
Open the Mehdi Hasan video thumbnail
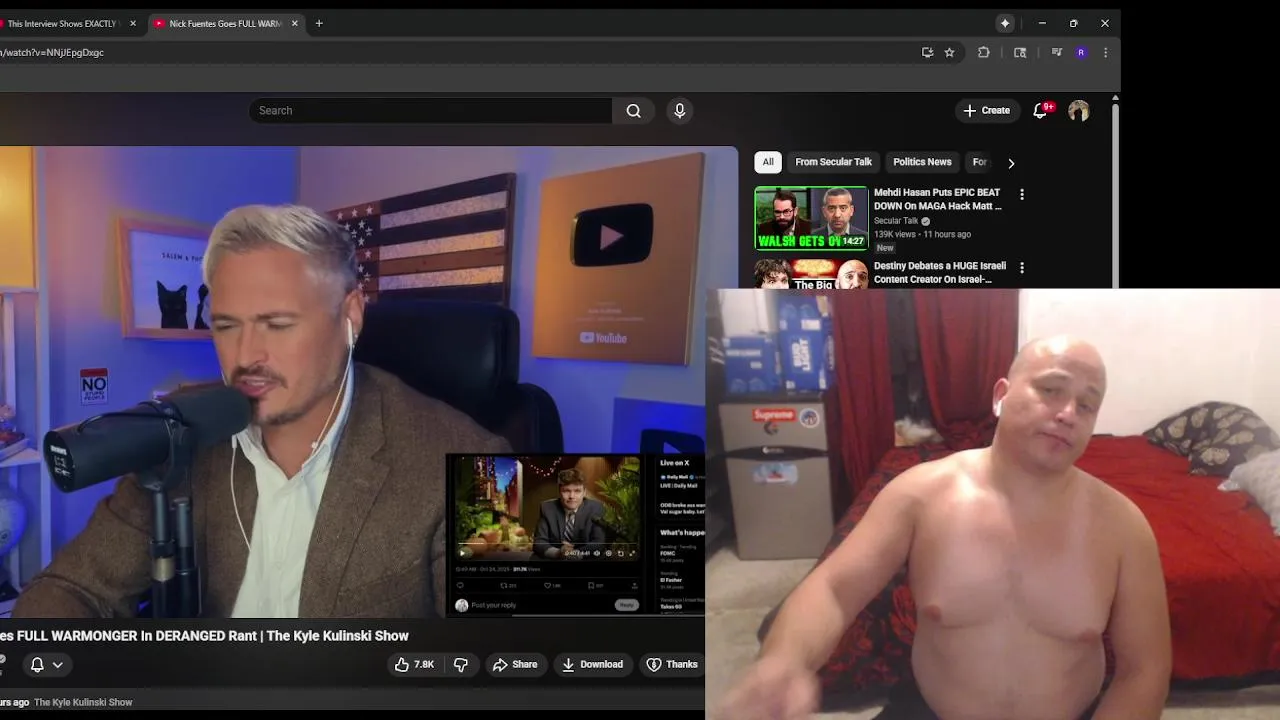tap(811, 218)
